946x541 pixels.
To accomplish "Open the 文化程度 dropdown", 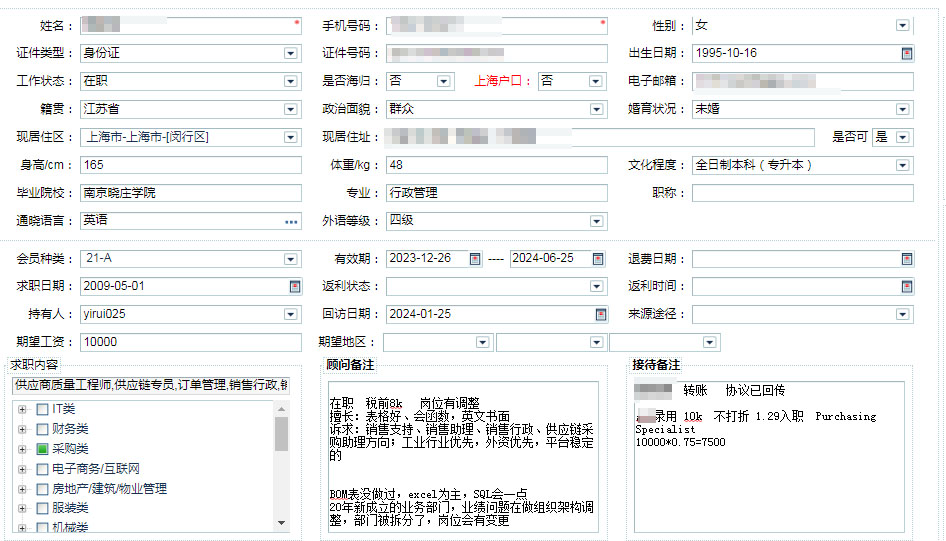I will [x=903, y=166].
